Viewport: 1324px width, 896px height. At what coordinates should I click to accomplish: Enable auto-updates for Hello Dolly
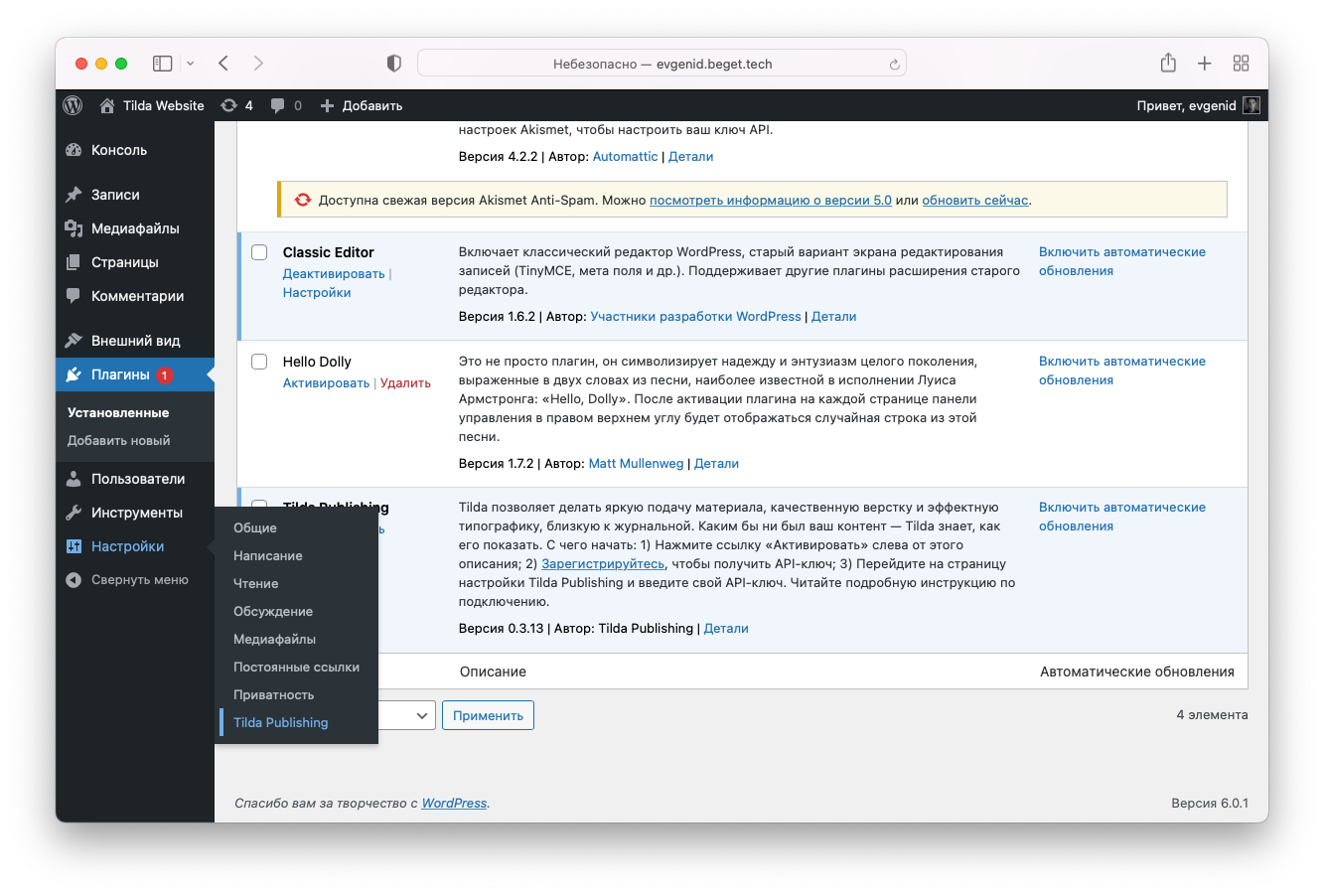tap(1122, 371)
